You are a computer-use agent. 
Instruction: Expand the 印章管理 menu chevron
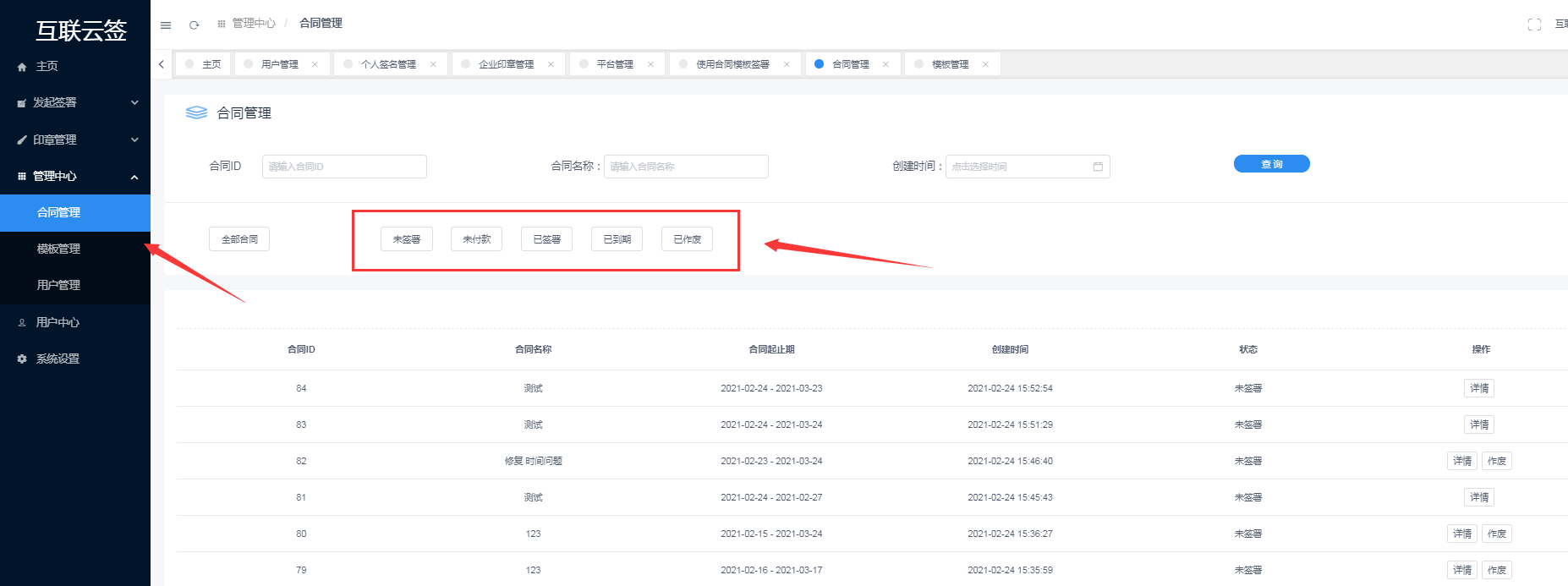point(134,140)
